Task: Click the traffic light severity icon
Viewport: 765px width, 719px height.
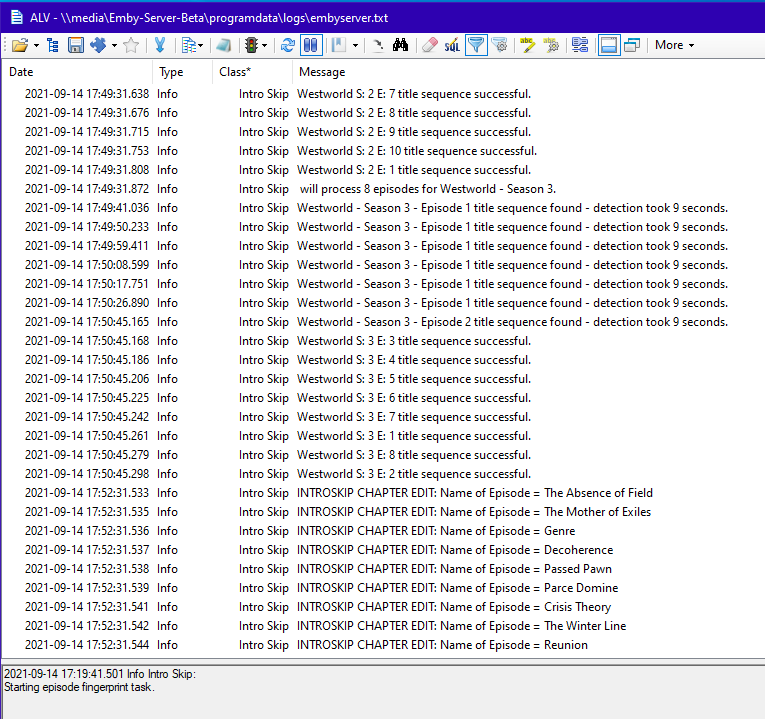Action: (252, 45)
